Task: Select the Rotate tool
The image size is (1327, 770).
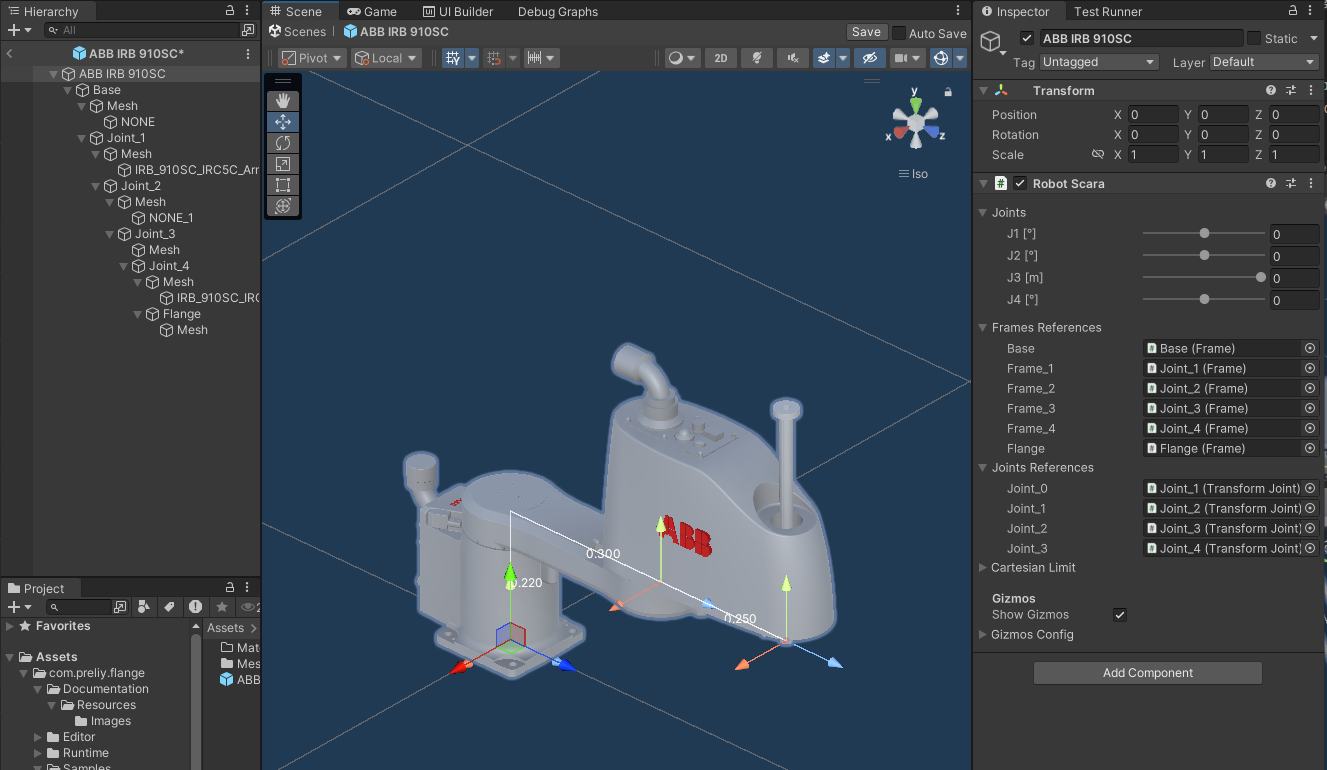Action: coord(283,143)
